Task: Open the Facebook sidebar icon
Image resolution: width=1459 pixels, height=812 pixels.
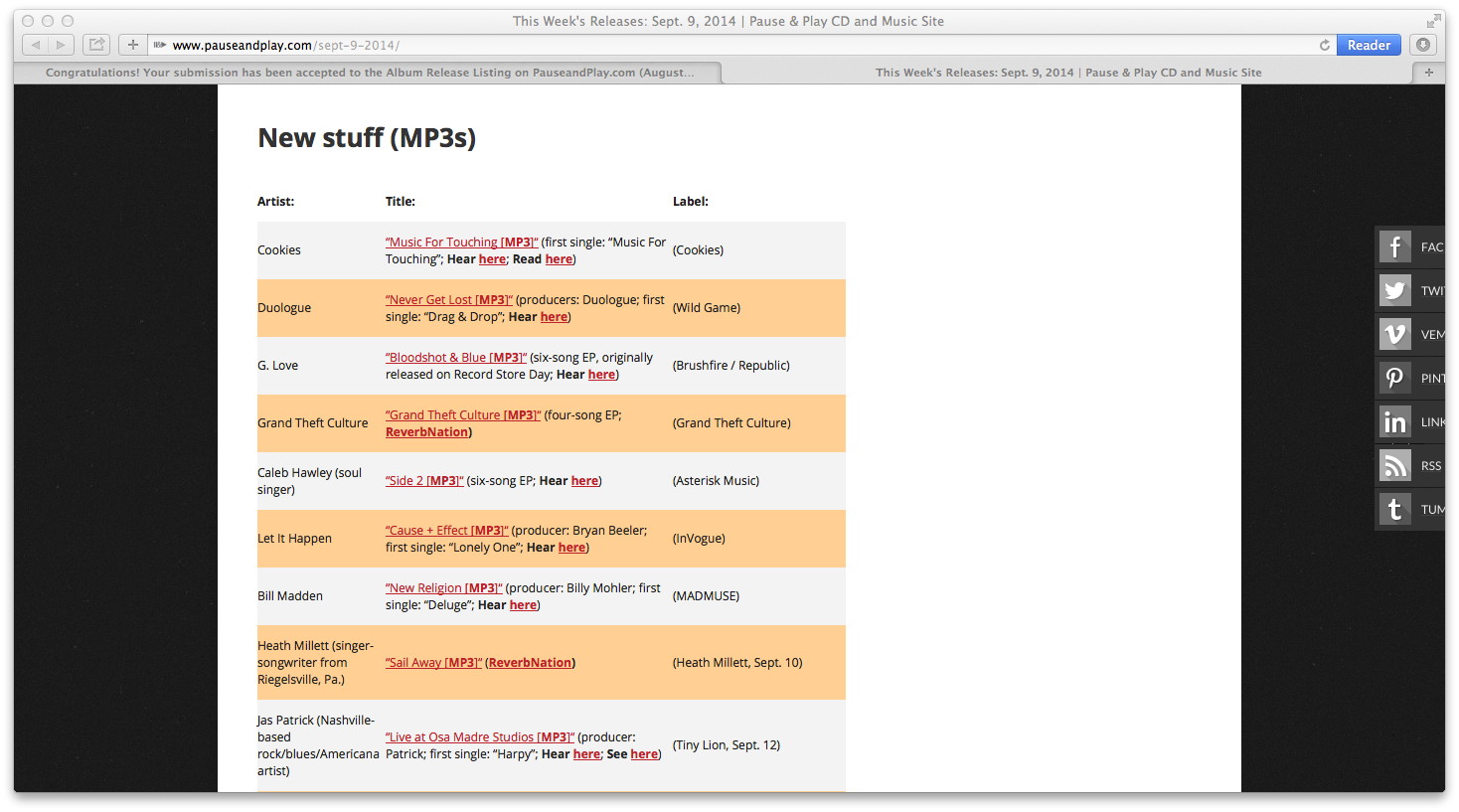Action: pyautogui.click(x=1394, y=246)
